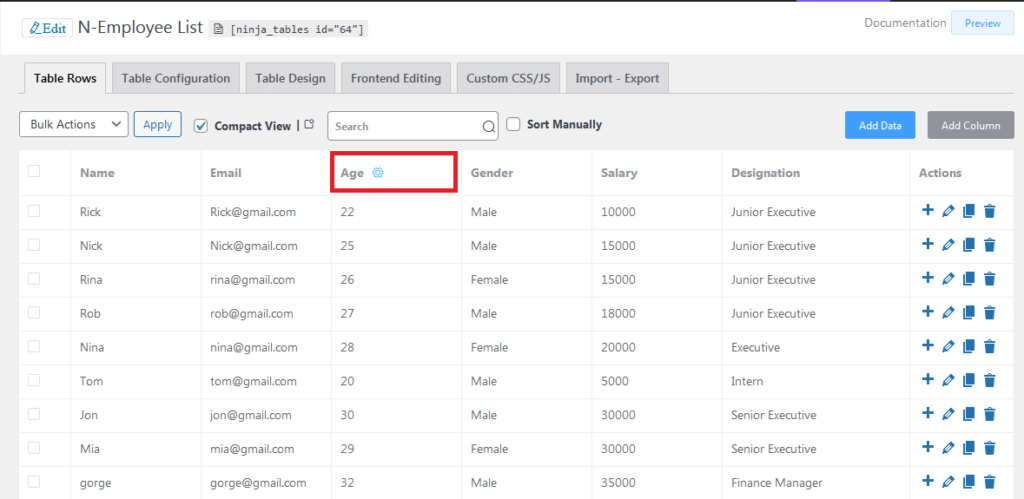
Task: Click the Add Data button
Action: coord(880,125)
